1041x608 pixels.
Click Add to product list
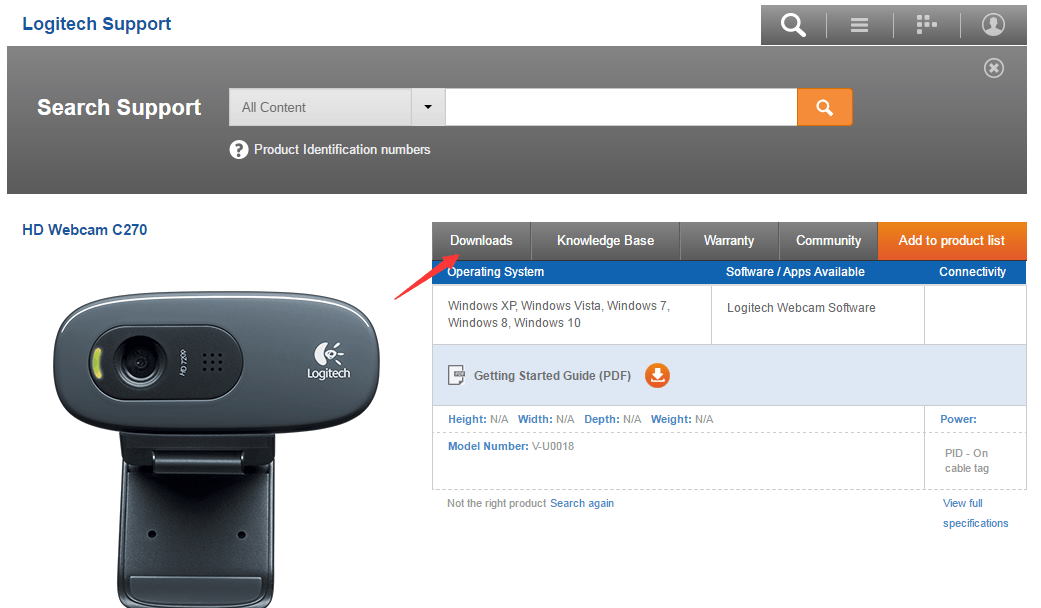952,241
